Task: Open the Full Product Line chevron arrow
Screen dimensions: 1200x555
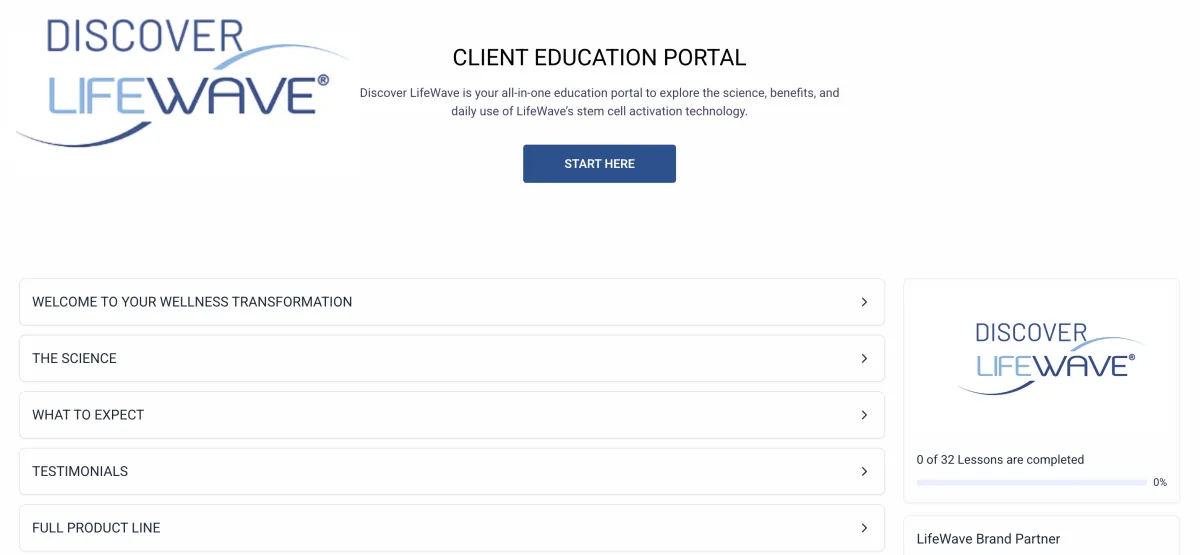Action: click(864, 528)
